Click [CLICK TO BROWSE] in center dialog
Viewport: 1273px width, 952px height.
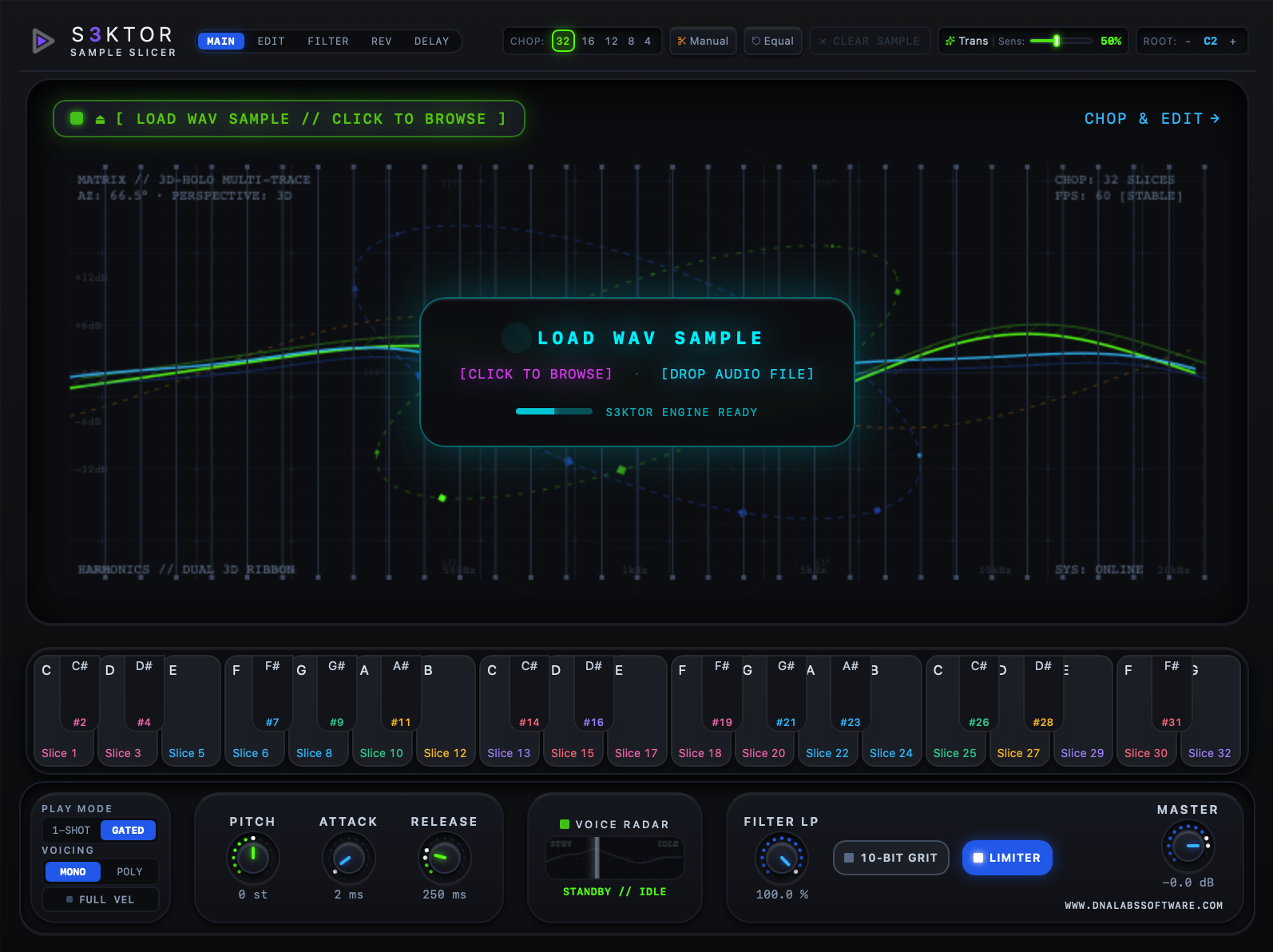tap(536, 374)
